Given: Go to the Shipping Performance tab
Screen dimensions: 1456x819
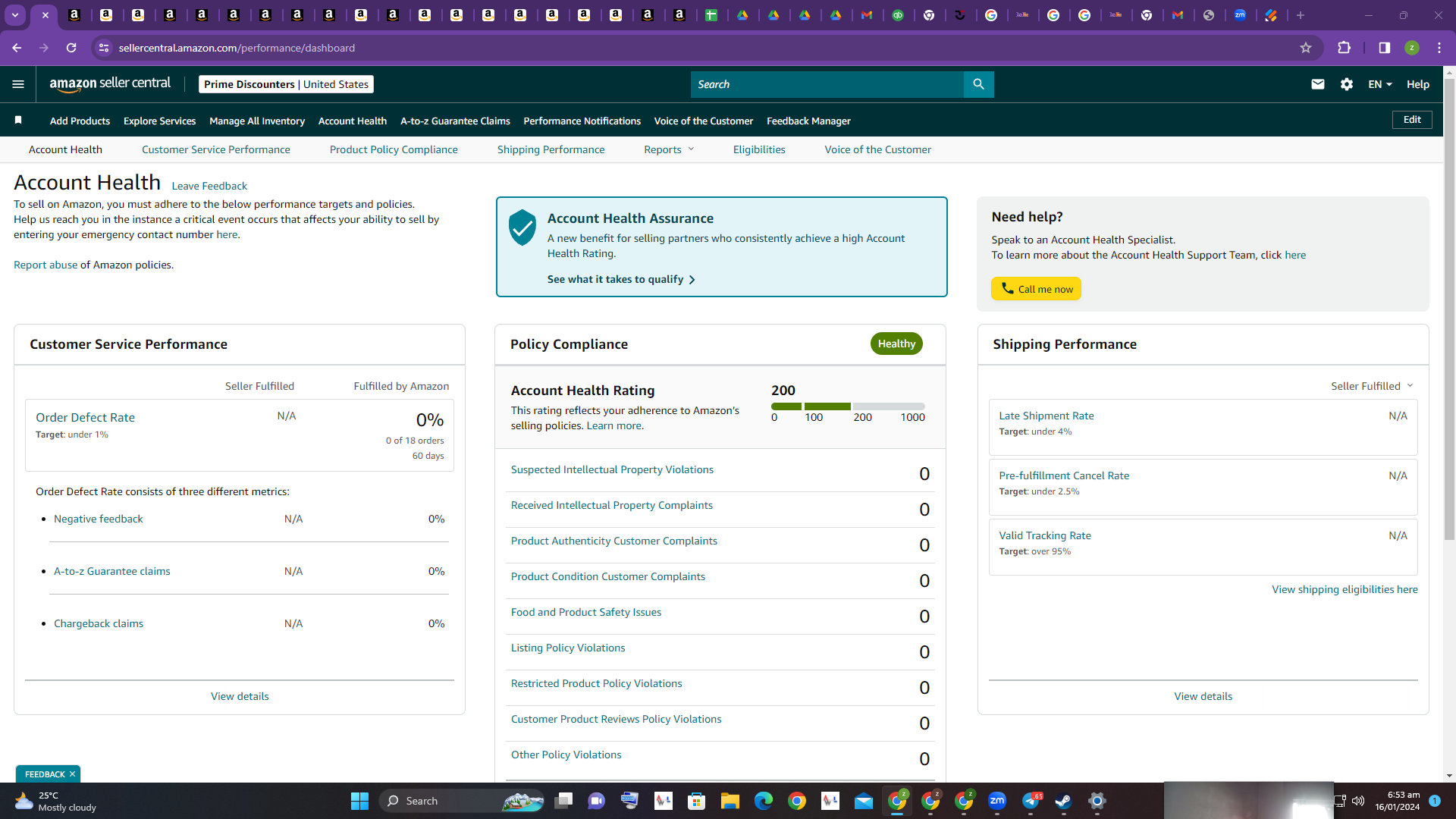Looking at the screenshot, I should coord(551,149).
